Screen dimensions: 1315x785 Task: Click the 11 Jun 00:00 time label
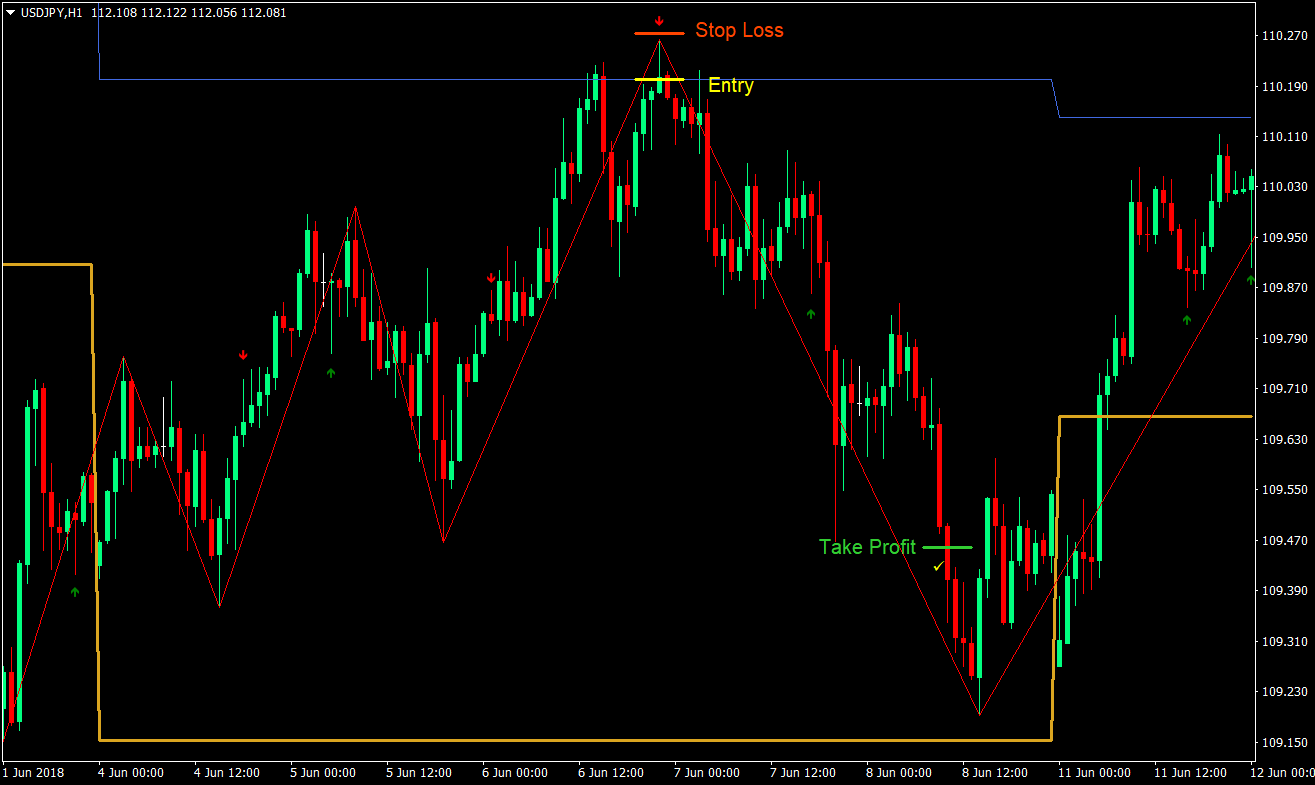pos(1095,773)
